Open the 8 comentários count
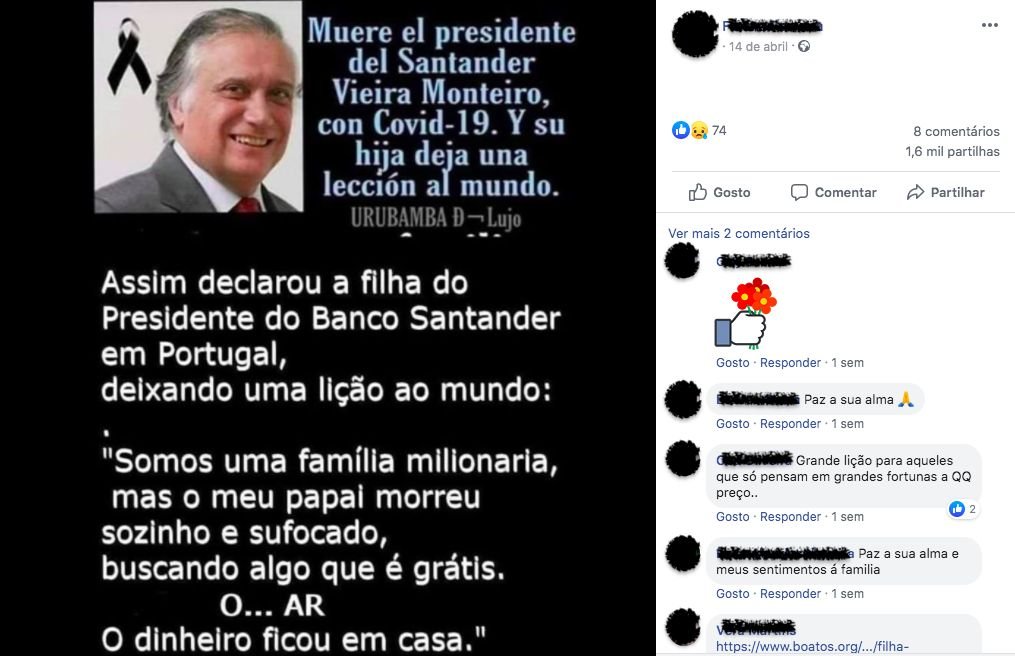The width and height of the screenshot is (1015, 656). 956,131
